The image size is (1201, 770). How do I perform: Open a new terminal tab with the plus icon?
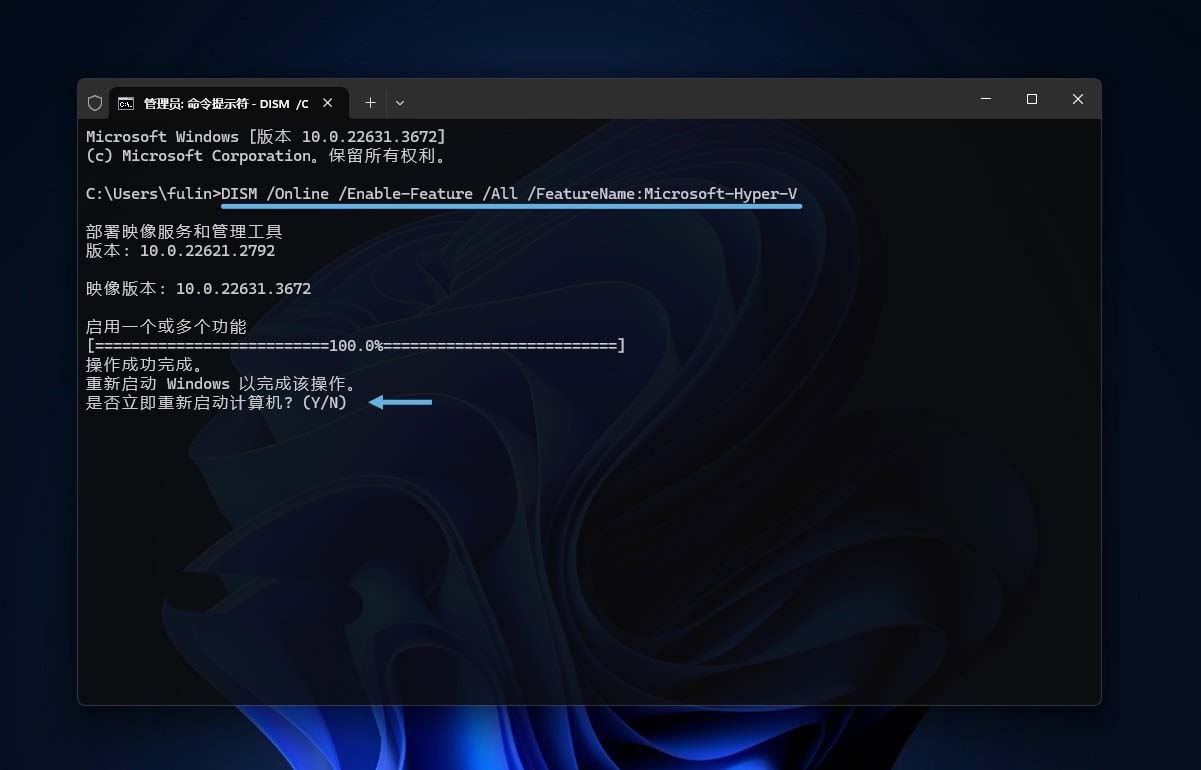point(370,102)
